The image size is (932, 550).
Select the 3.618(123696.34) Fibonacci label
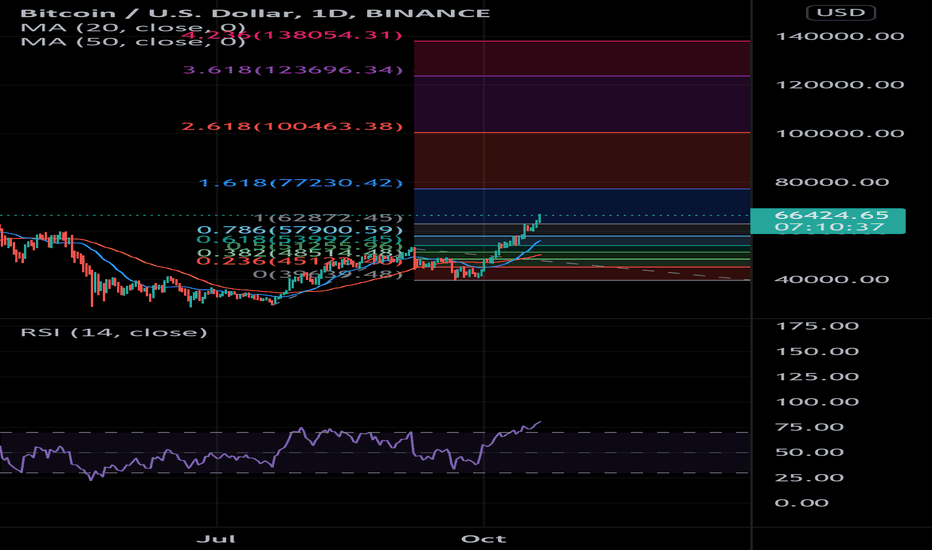pos(293,70)
